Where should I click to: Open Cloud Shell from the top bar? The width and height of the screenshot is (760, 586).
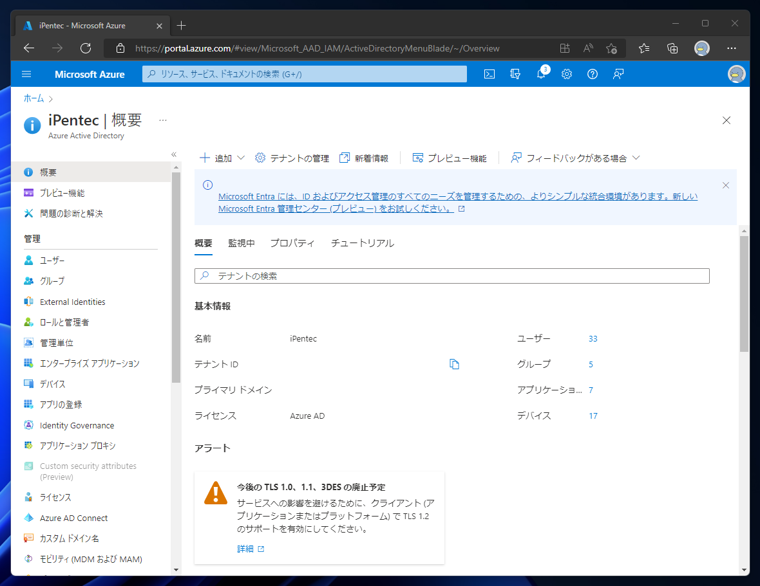(490, 74)
